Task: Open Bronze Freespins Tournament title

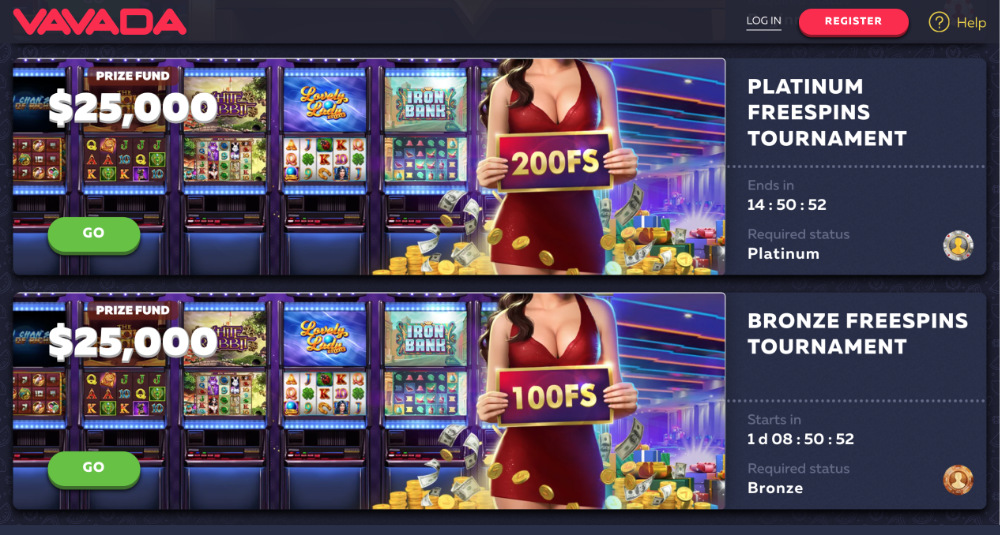Action: 857,333
